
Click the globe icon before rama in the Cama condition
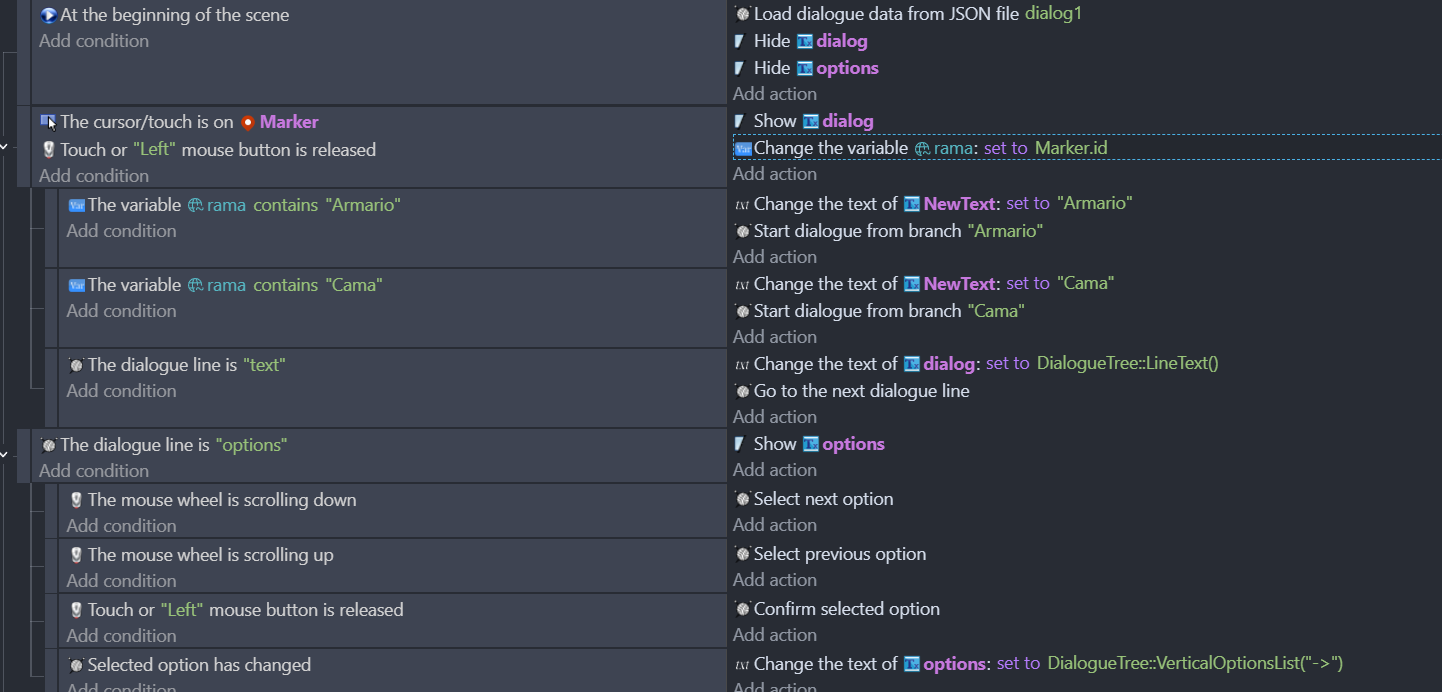(196, 285)
